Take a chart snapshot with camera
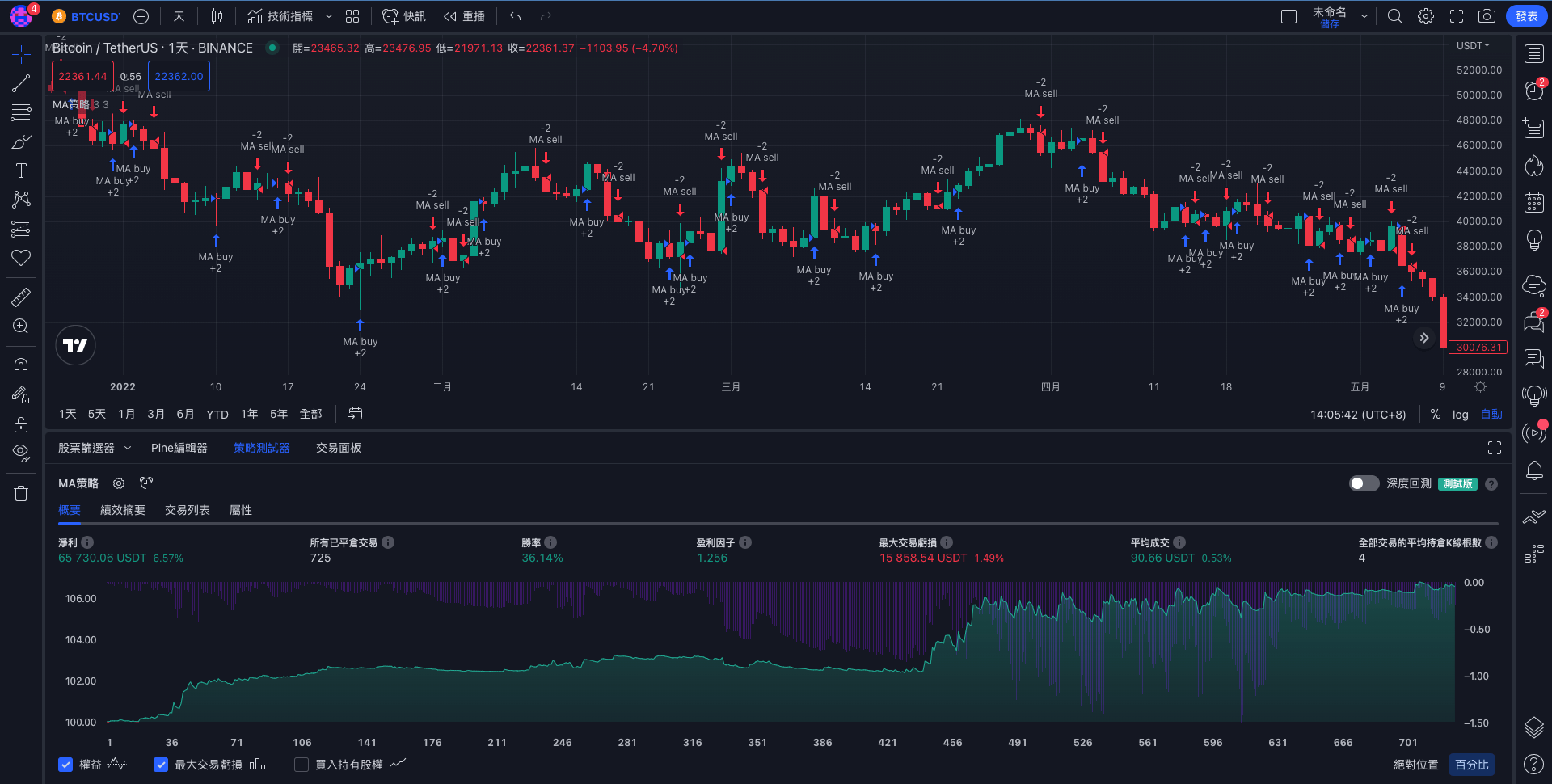The image size is (1552, 784). [x=1487, y=16]
